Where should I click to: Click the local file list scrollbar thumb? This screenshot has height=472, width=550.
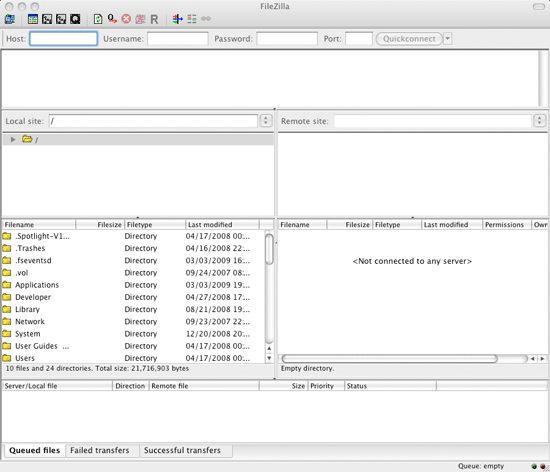tap(269, 249)
